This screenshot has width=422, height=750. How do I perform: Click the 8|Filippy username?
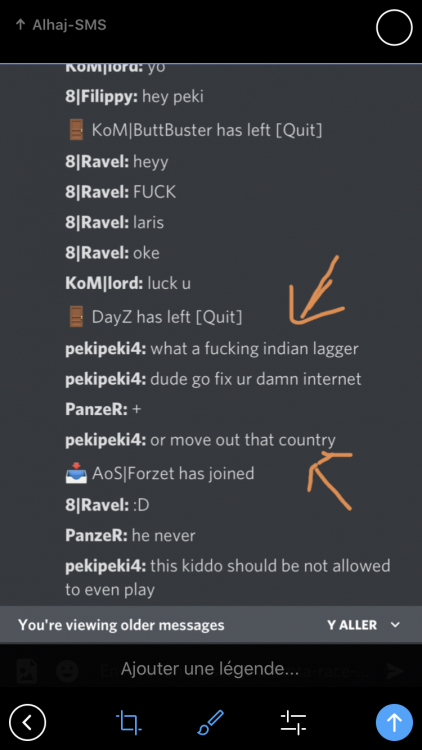click(x=102, y=97)
